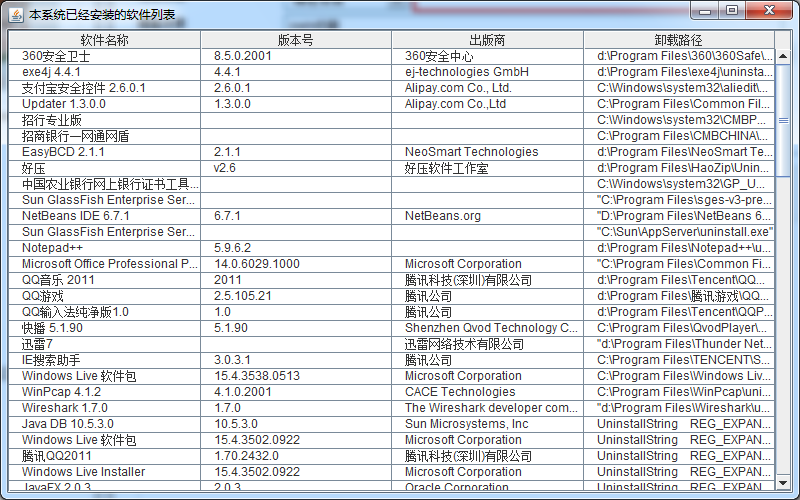Select the exe4j 4.4.1 name cell
This screenshot has height=500, width=800.
pyautogui.click(x=105, y=72)
